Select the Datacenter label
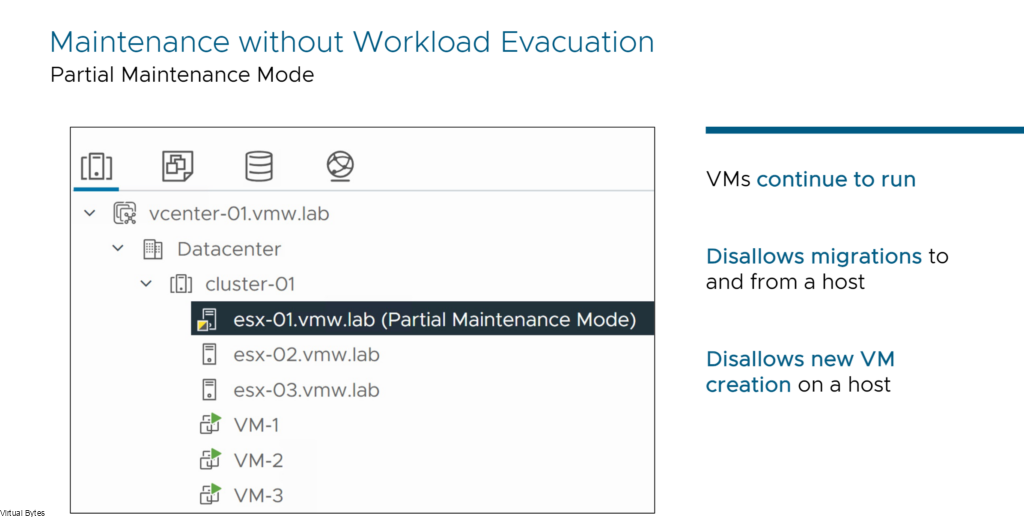Image resolution: width=1024 pixels, height=517 pixels. 229,249
